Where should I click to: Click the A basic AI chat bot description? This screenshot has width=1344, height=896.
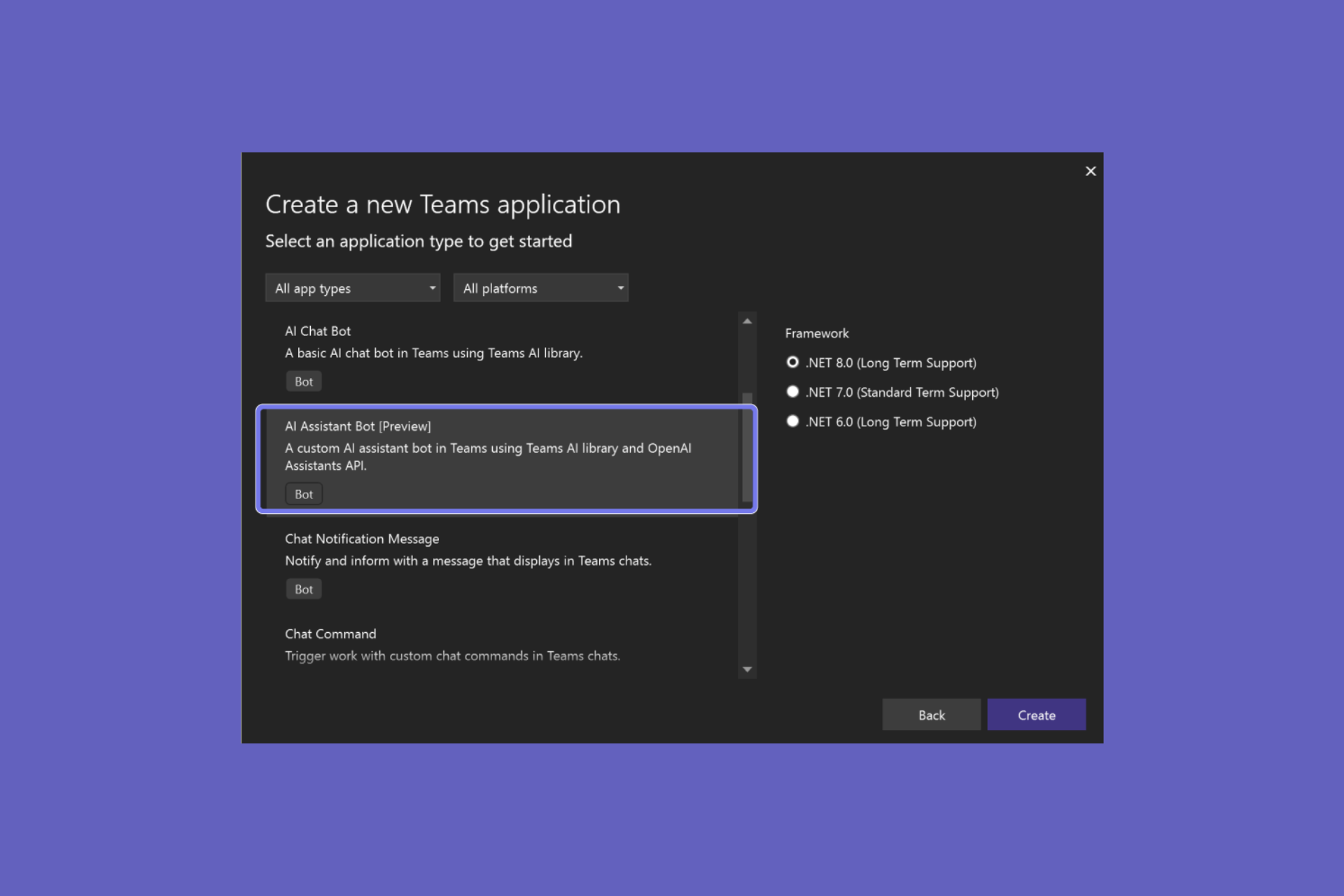[433, 353]
